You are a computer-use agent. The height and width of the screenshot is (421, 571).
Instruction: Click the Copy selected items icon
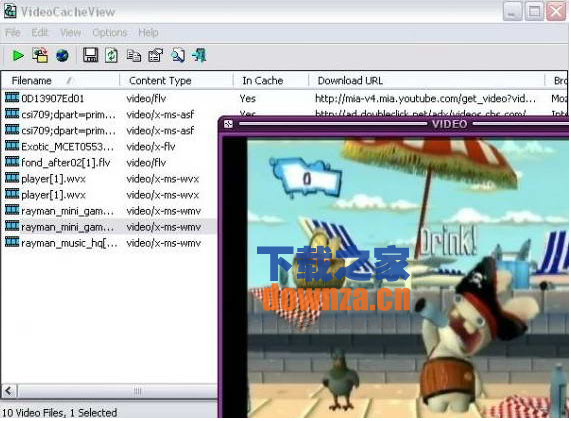[134, 56]
